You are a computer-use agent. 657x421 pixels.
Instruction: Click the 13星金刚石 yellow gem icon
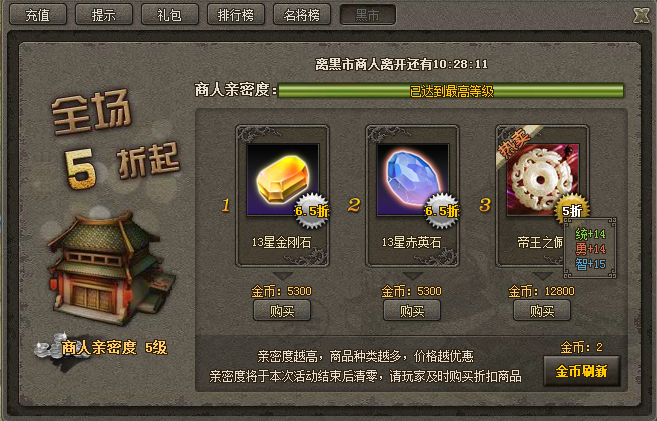point(283,180)
